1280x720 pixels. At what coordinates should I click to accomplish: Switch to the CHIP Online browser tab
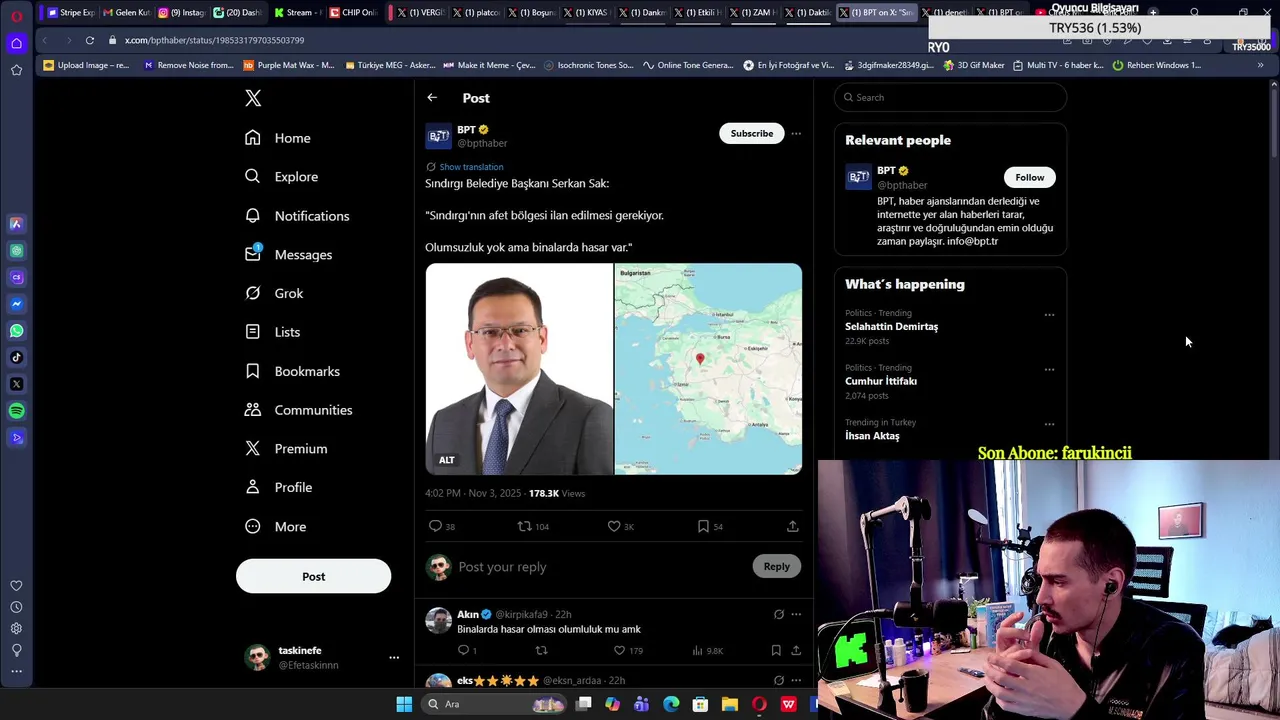352,13
